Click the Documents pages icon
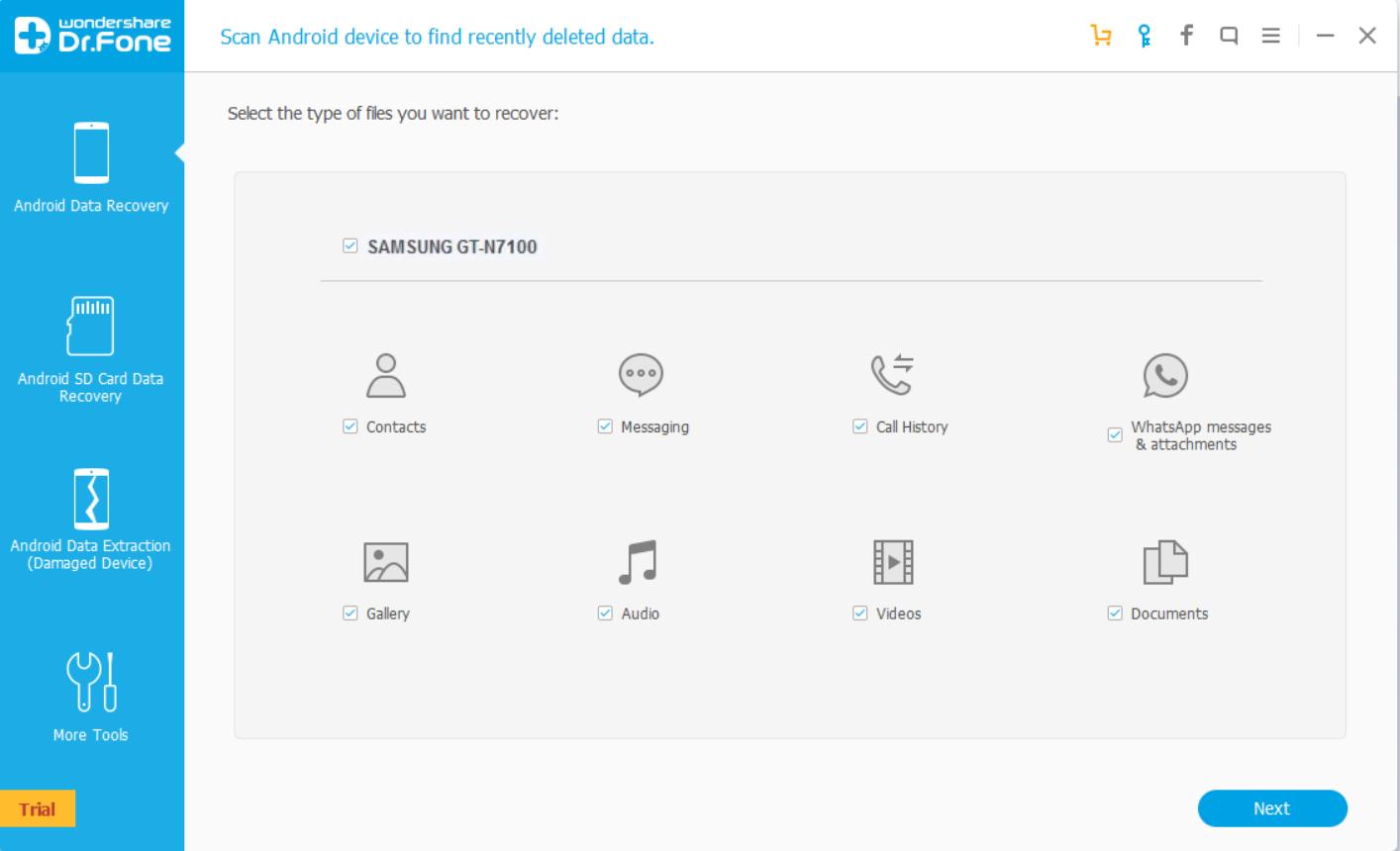The image size is (1400, 851). [x=1165, y=562]
